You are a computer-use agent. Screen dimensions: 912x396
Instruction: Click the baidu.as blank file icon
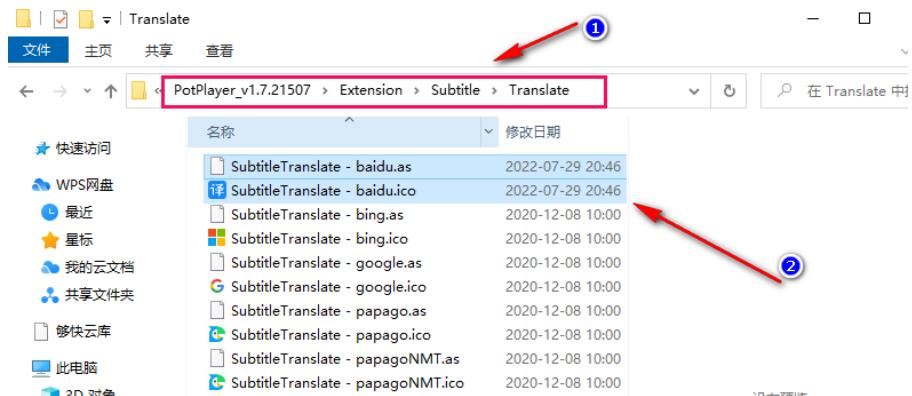tap(216, 166)
